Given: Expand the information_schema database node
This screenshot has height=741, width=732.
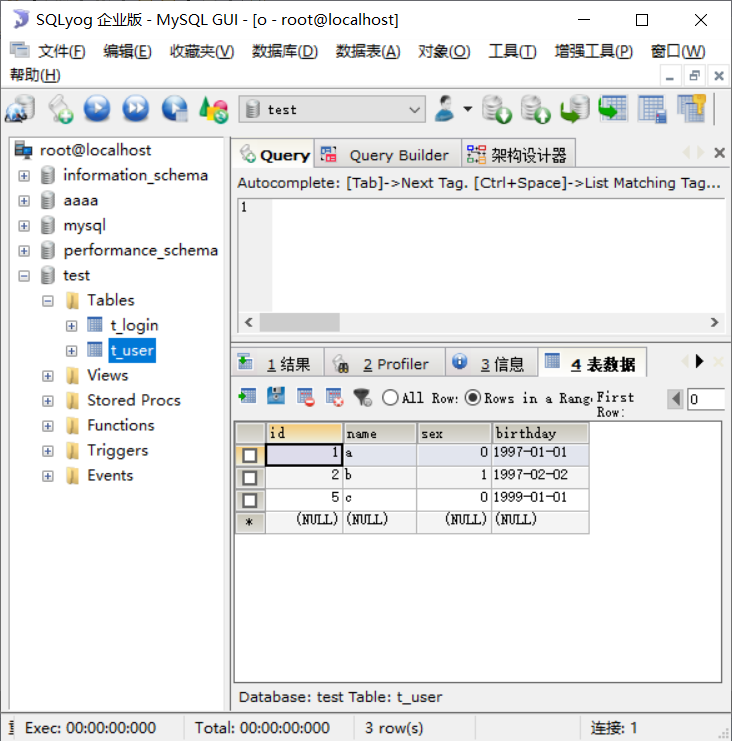Looking at the screenshot, I should coord(24,176).
